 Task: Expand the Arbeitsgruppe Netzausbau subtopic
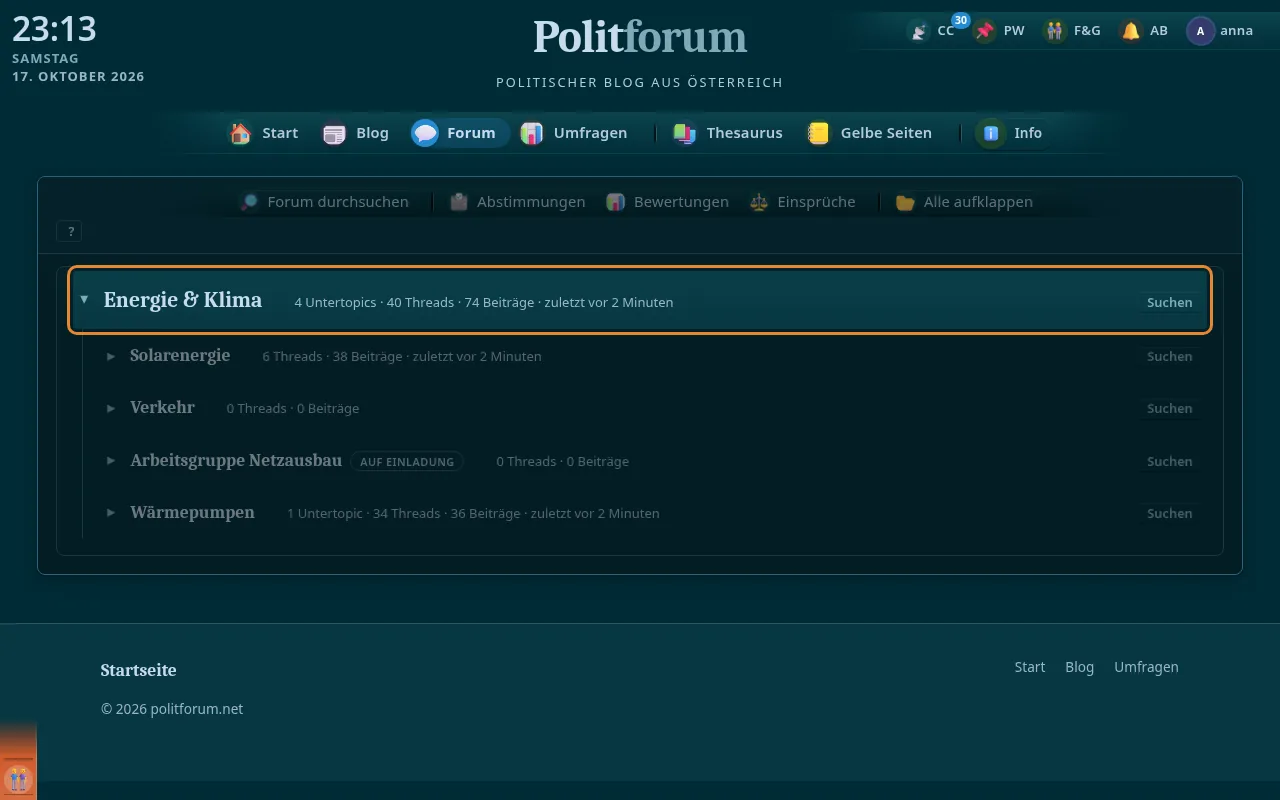111,461
